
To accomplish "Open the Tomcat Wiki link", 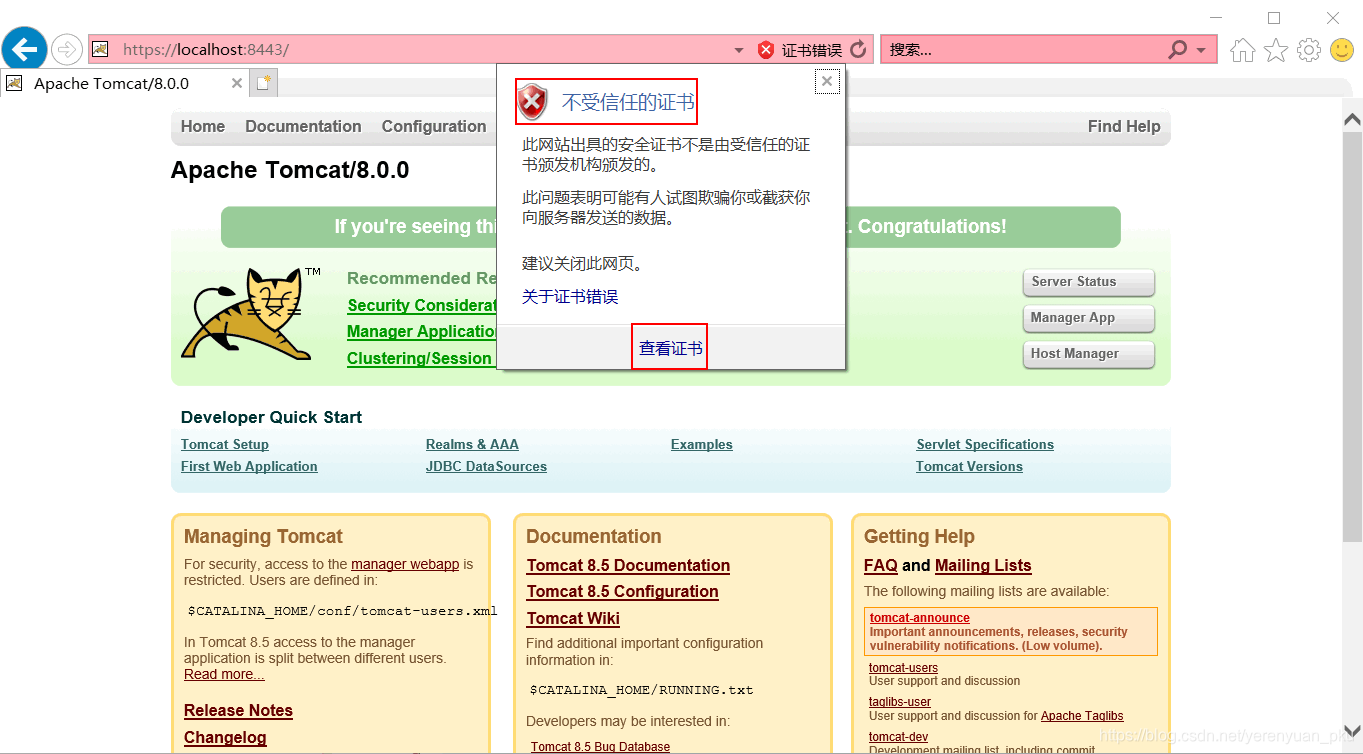I will click(573, 618).
